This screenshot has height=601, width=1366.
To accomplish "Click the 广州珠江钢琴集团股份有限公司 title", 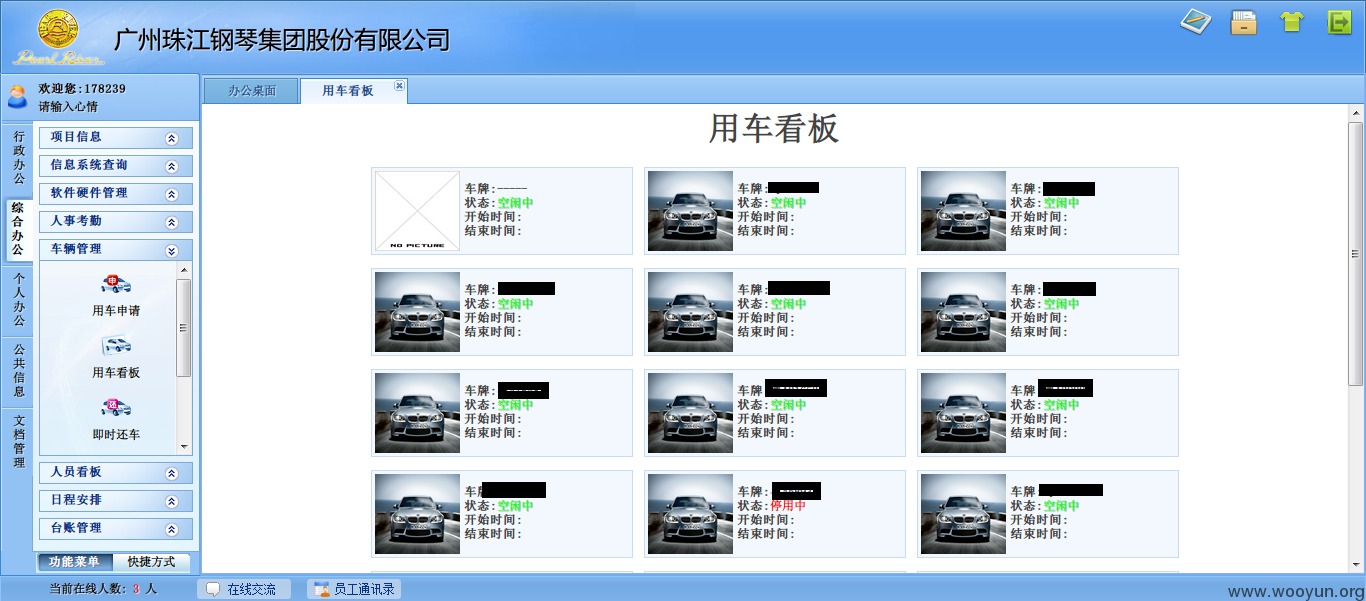I will 282,40.
